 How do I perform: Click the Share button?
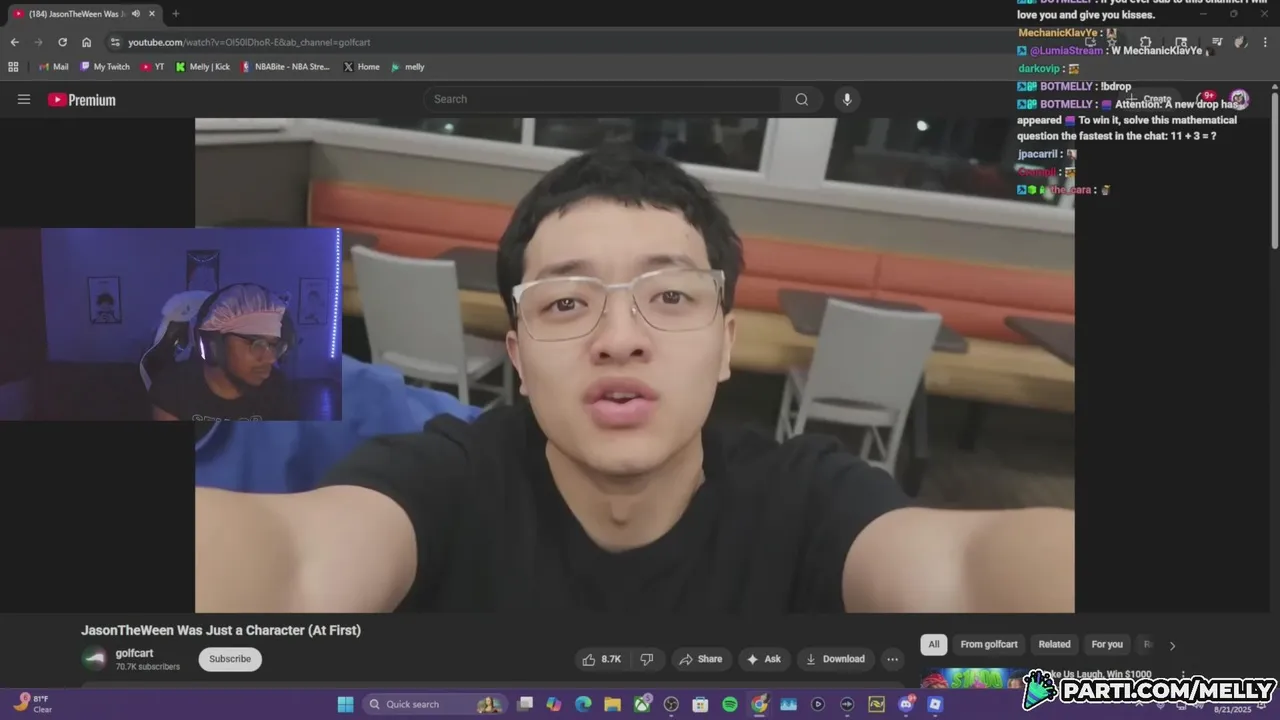[x=700, y=659]
